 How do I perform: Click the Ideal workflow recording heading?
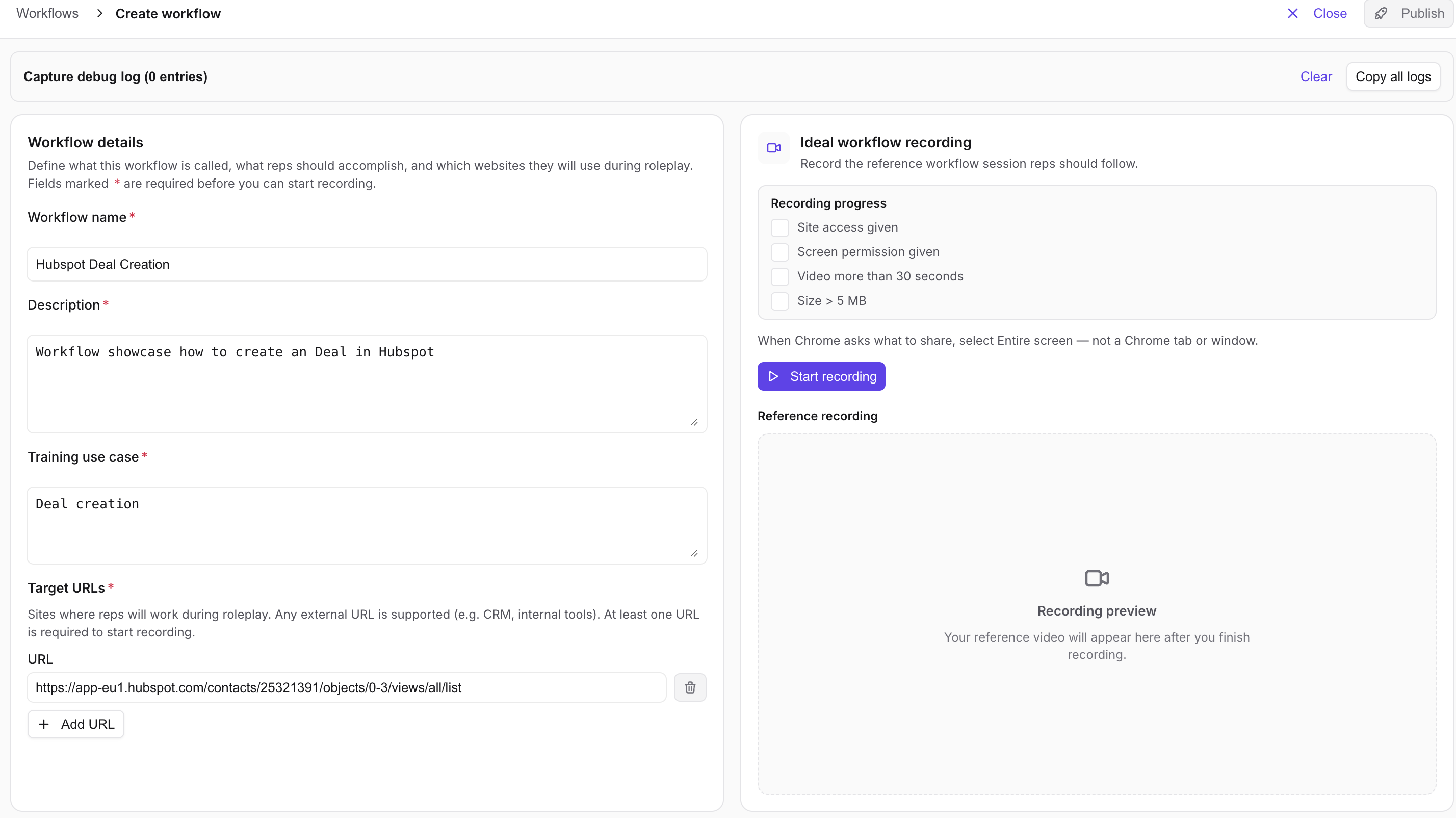click(886, 142)
